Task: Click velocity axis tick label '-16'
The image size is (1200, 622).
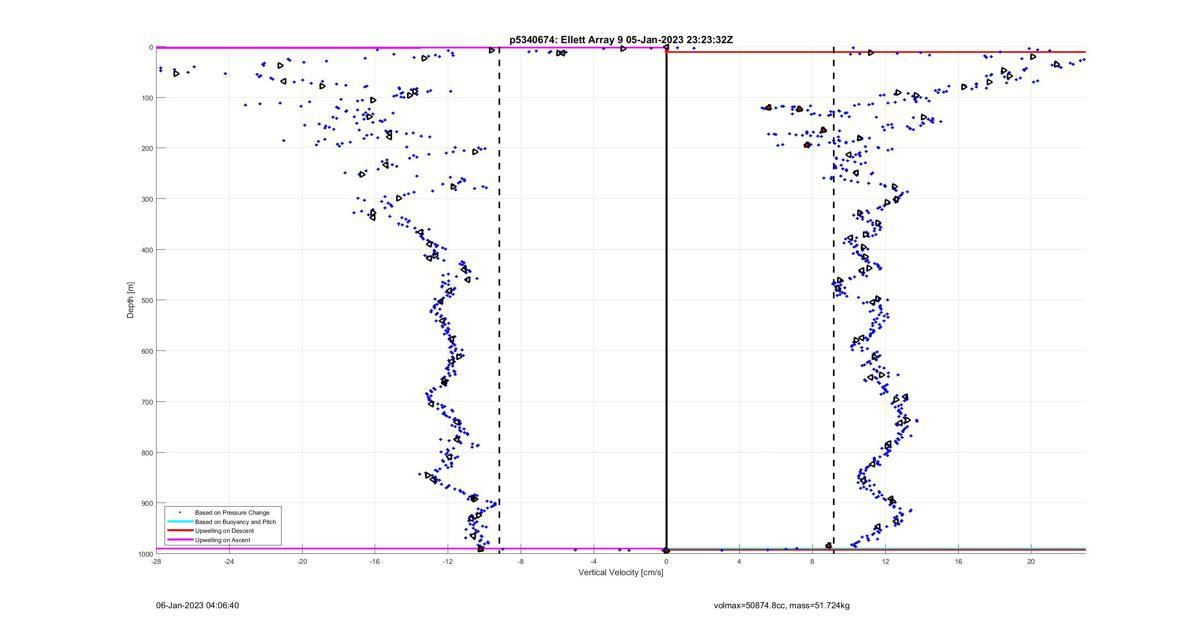Action: tap(375, 561)
